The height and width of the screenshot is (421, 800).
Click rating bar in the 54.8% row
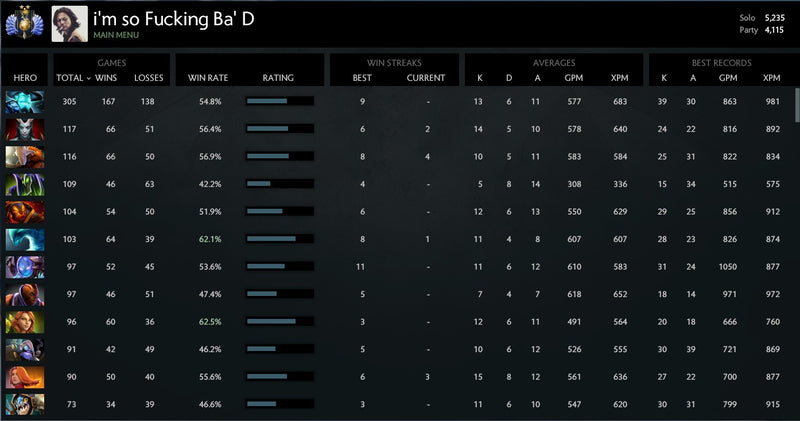(279, 101)
